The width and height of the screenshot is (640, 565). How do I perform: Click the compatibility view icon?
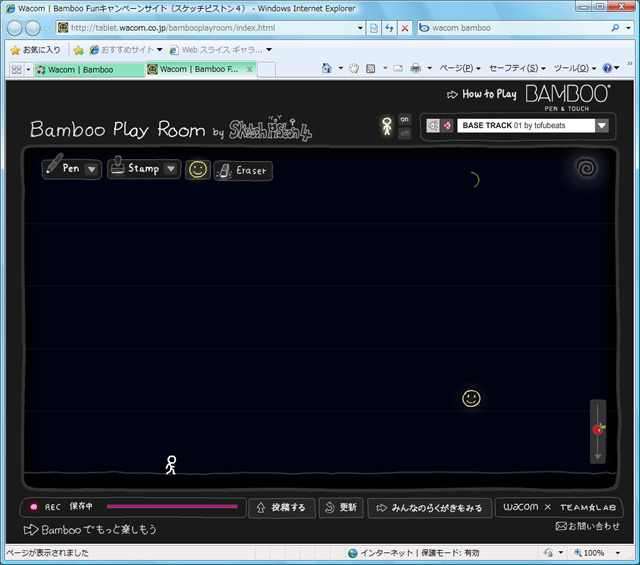(373, 28)
